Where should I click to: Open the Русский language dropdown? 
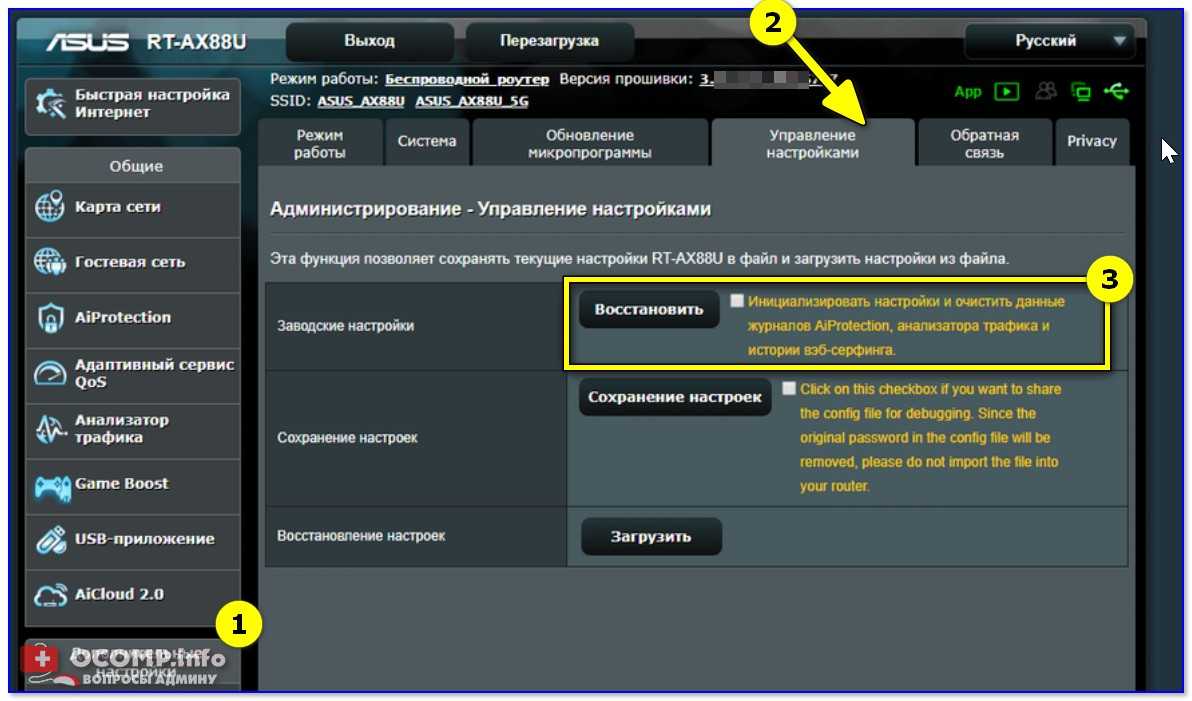point(1049,41)
